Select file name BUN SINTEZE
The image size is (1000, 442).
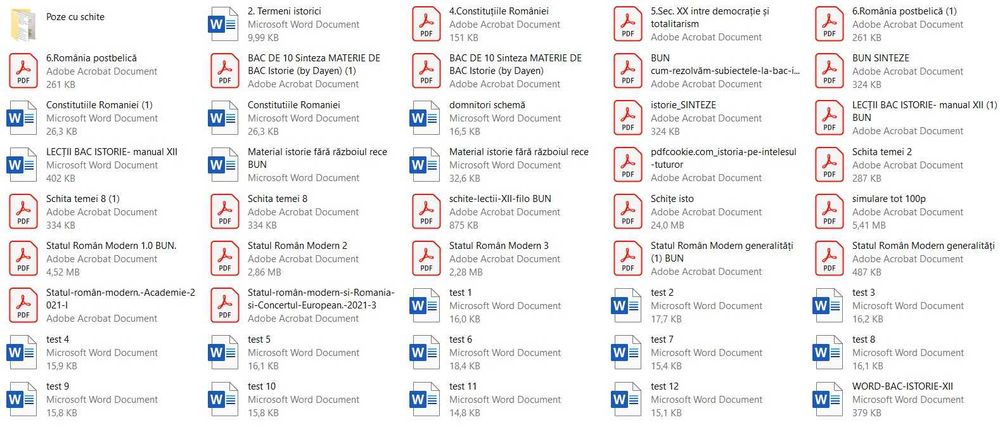click(881, 58)
